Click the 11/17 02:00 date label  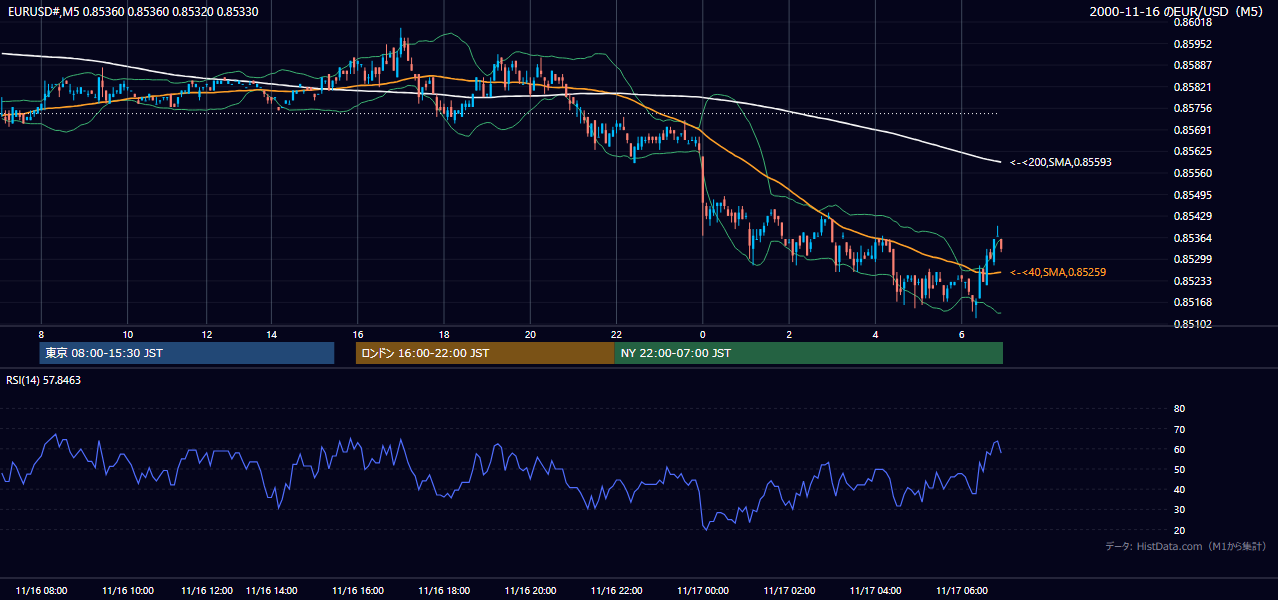tap(789, 590)
